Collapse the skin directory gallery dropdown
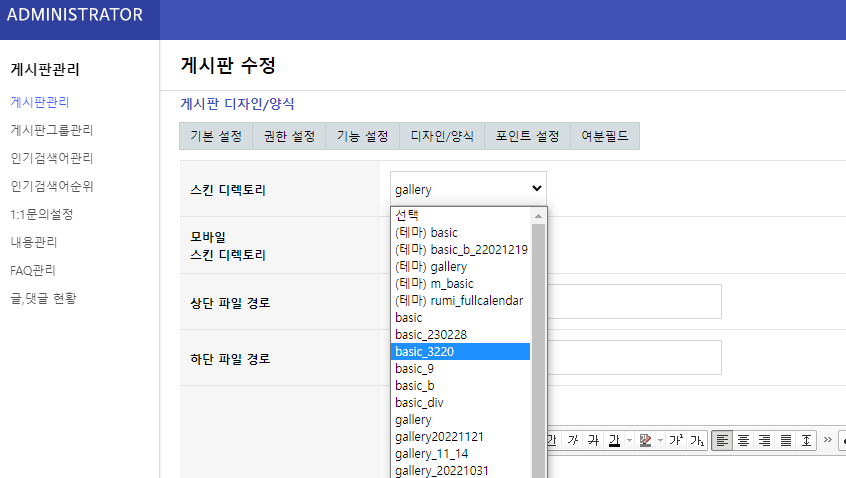846x478 pixels. tap(468, 188)
